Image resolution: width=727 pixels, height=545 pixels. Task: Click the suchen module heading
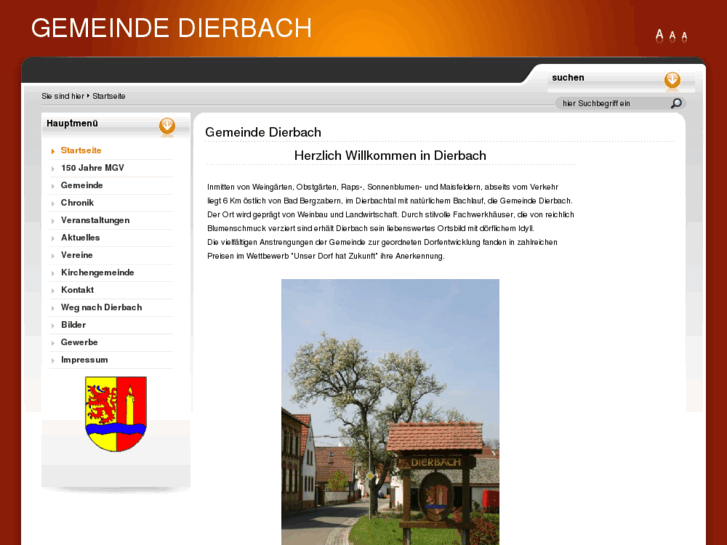point(568,77)
